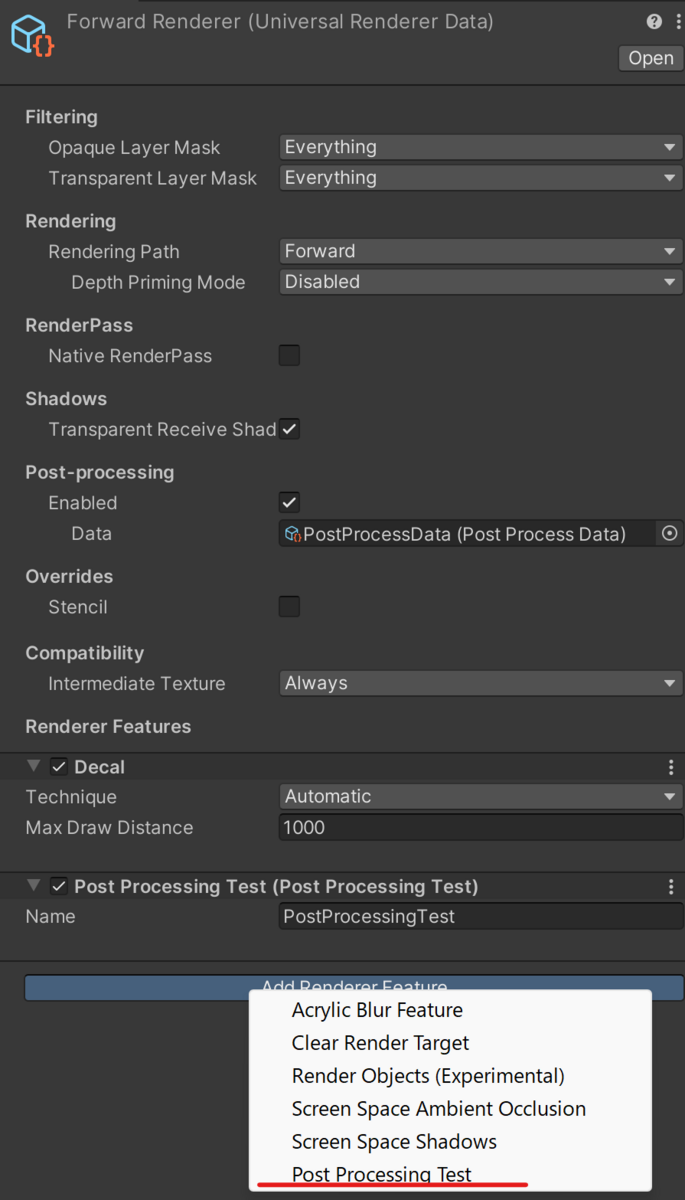Viewport: 685px width, 1200px height.
Task: Collapse the Post Processing Test foldout
Action: tap(33, 885)
